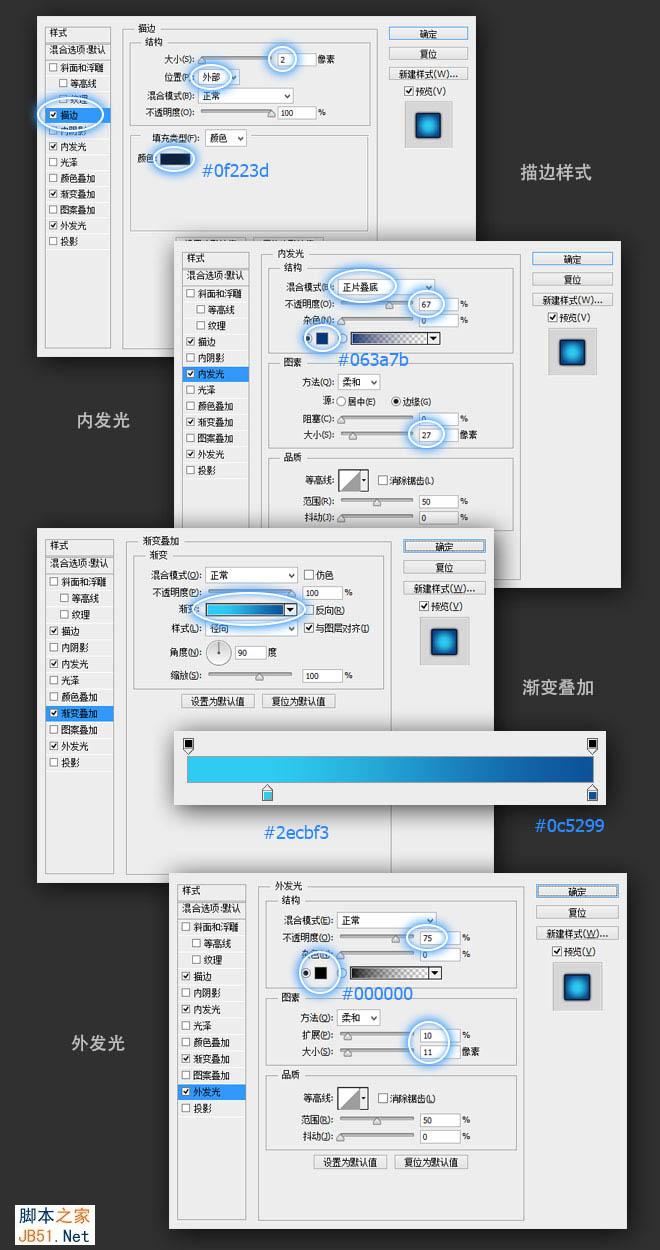
Task: Click 大小 size field showing 2 in 描边 dialog
Action: coord(297,60)
